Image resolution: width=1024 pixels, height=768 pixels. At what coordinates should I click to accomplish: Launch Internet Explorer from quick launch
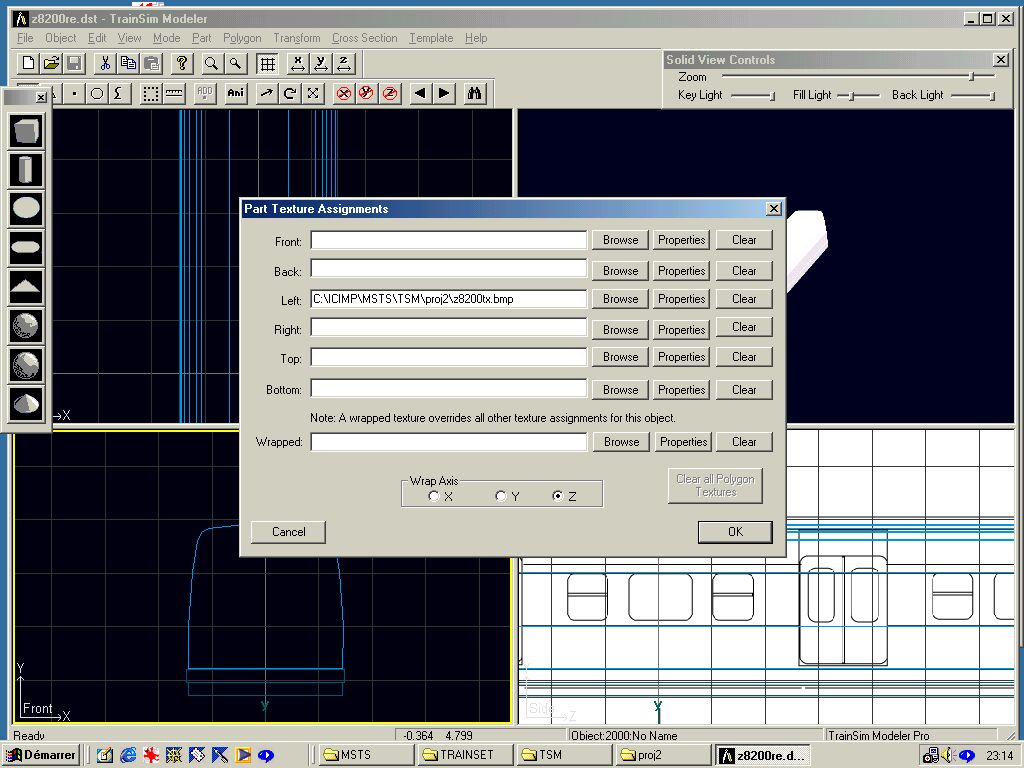tap(128, 755)
